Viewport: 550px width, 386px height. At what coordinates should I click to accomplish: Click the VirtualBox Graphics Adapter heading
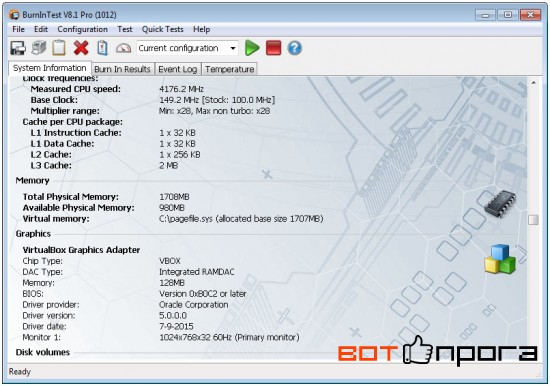[81, 250]
